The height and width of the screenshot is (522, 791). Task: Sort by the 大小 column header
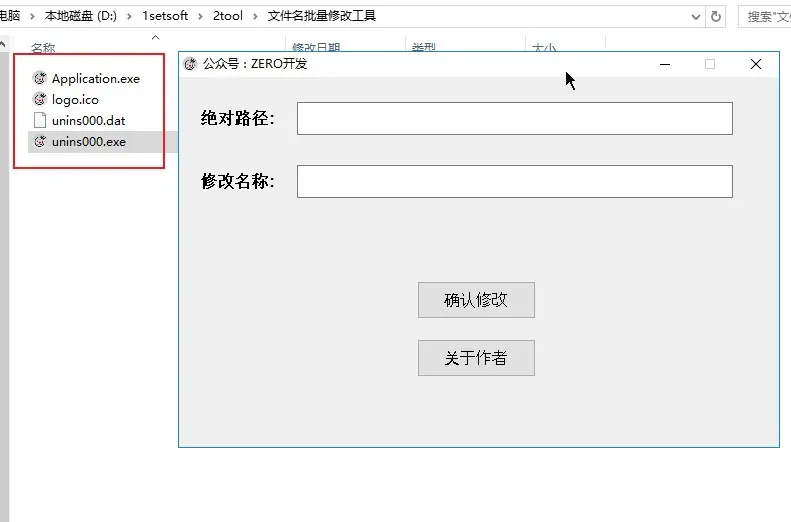(x=544, y=47)
